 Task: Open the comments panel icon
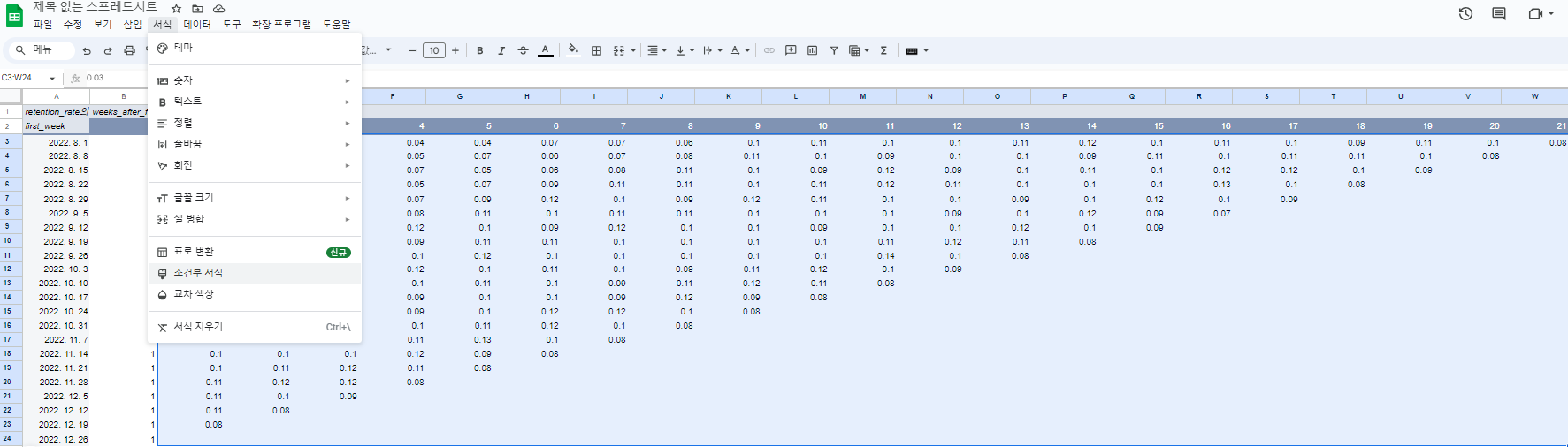(x=1499, y=13)
